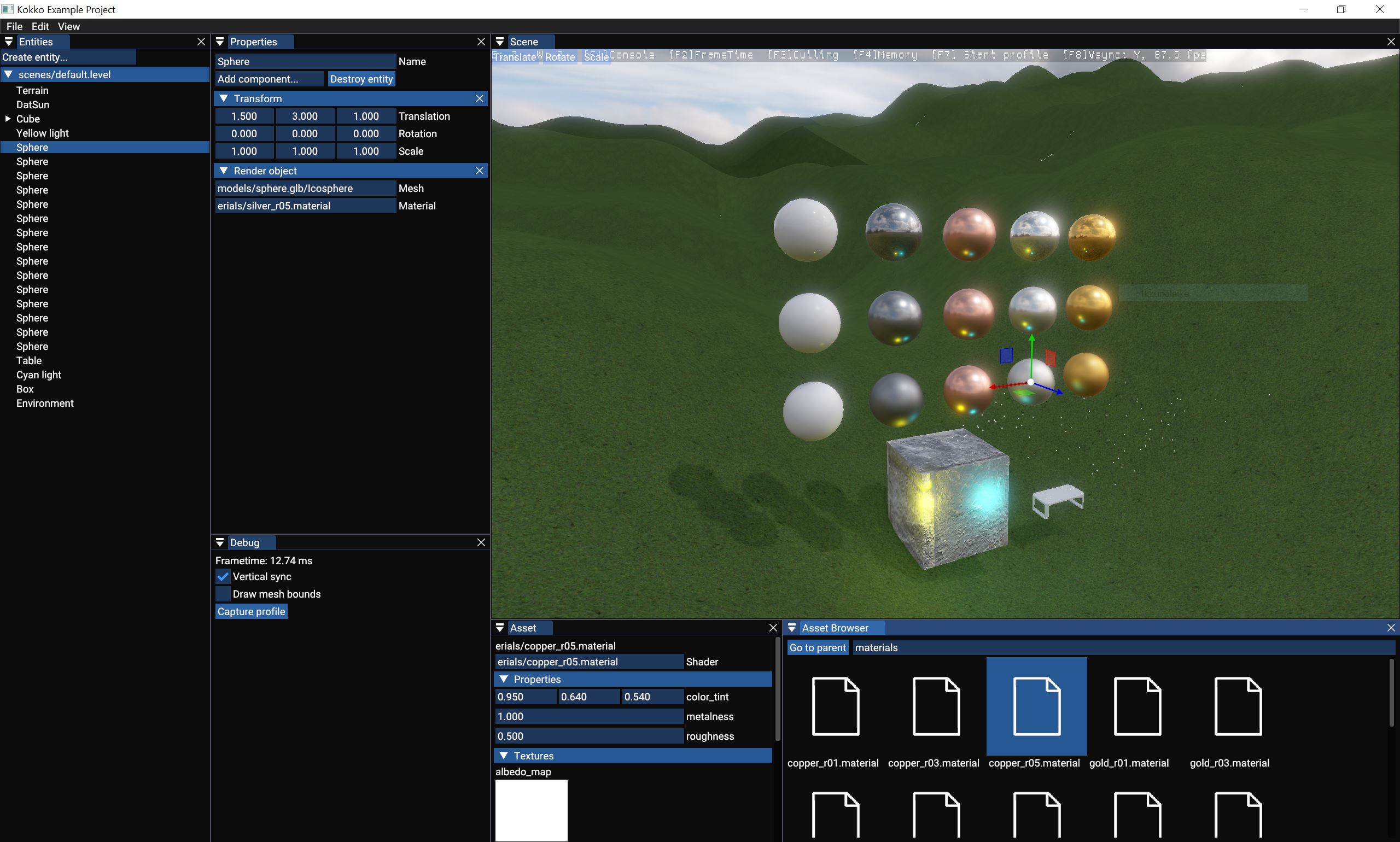The width and height of the screenshot is (1400, 842).
Task: Activate the Rotate gizmo mode
Action: 559,57
